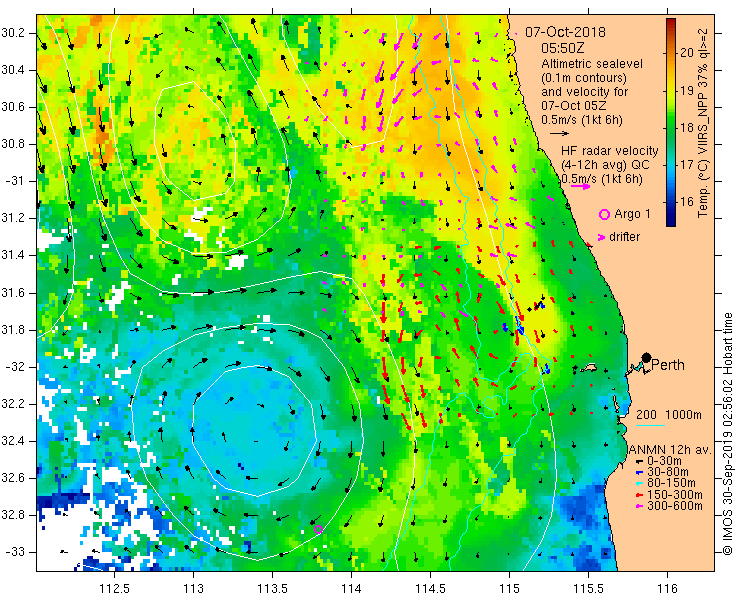740x600 pixels.
Task: Click the temperature colorbar scale
Action: (671, 122)
